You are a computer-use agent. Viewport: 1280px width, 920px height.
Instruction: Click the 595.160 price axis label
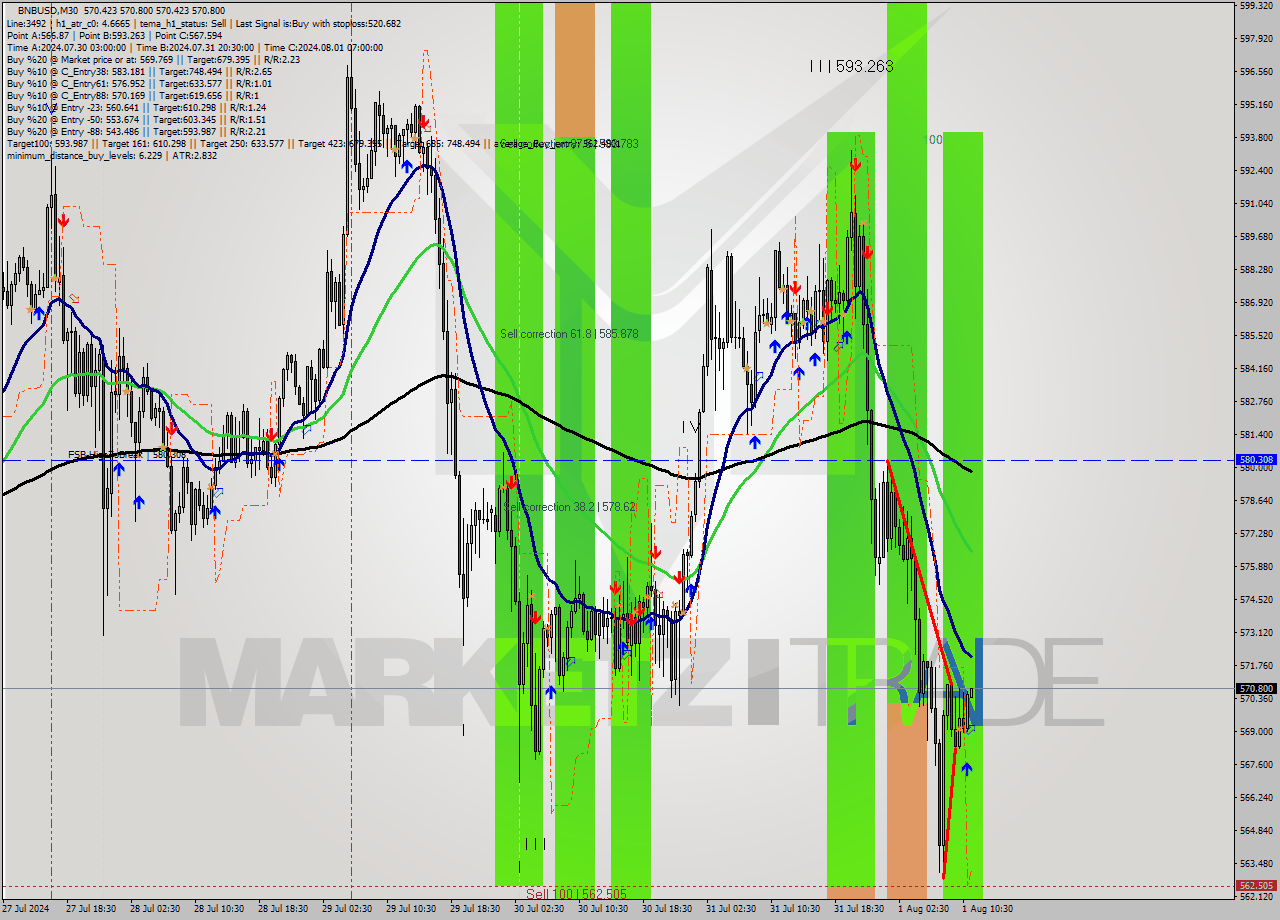(x=1256, y=104)
